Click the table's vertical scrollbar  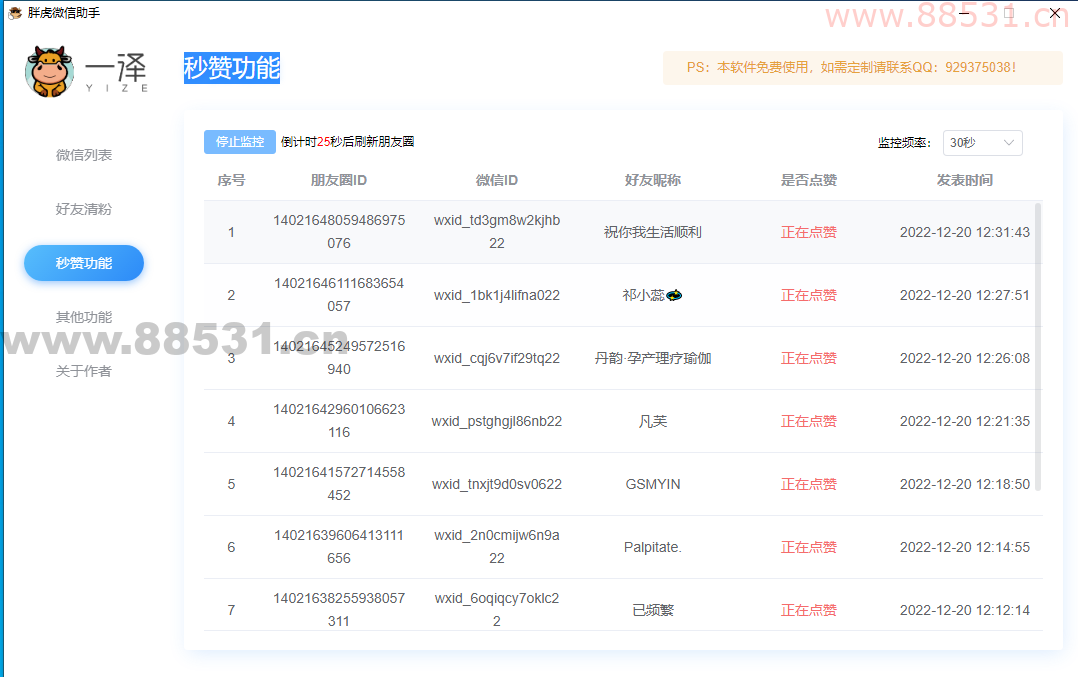point(1038,346)
